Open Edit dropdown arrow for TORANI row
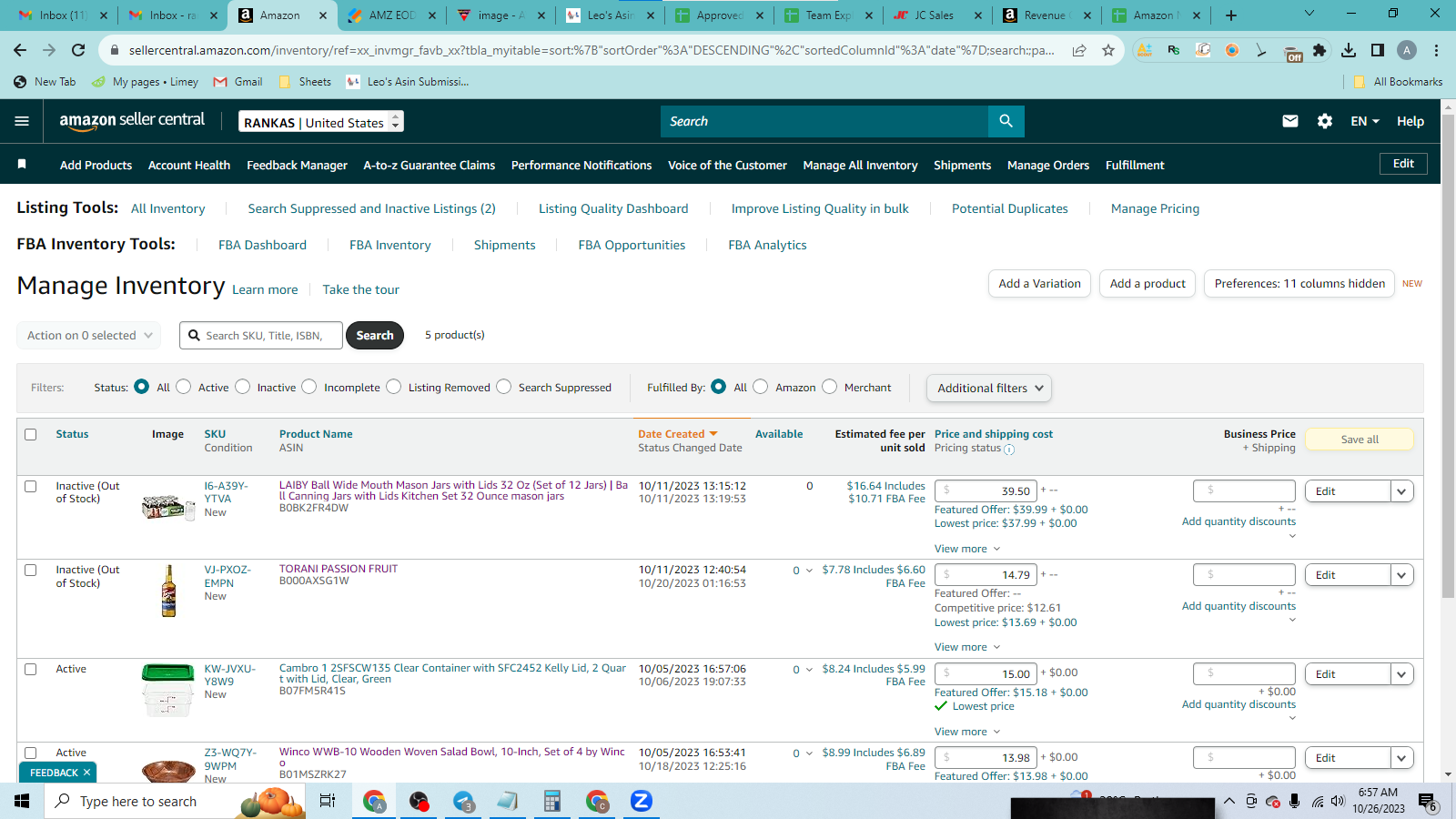 (1402, 575)
